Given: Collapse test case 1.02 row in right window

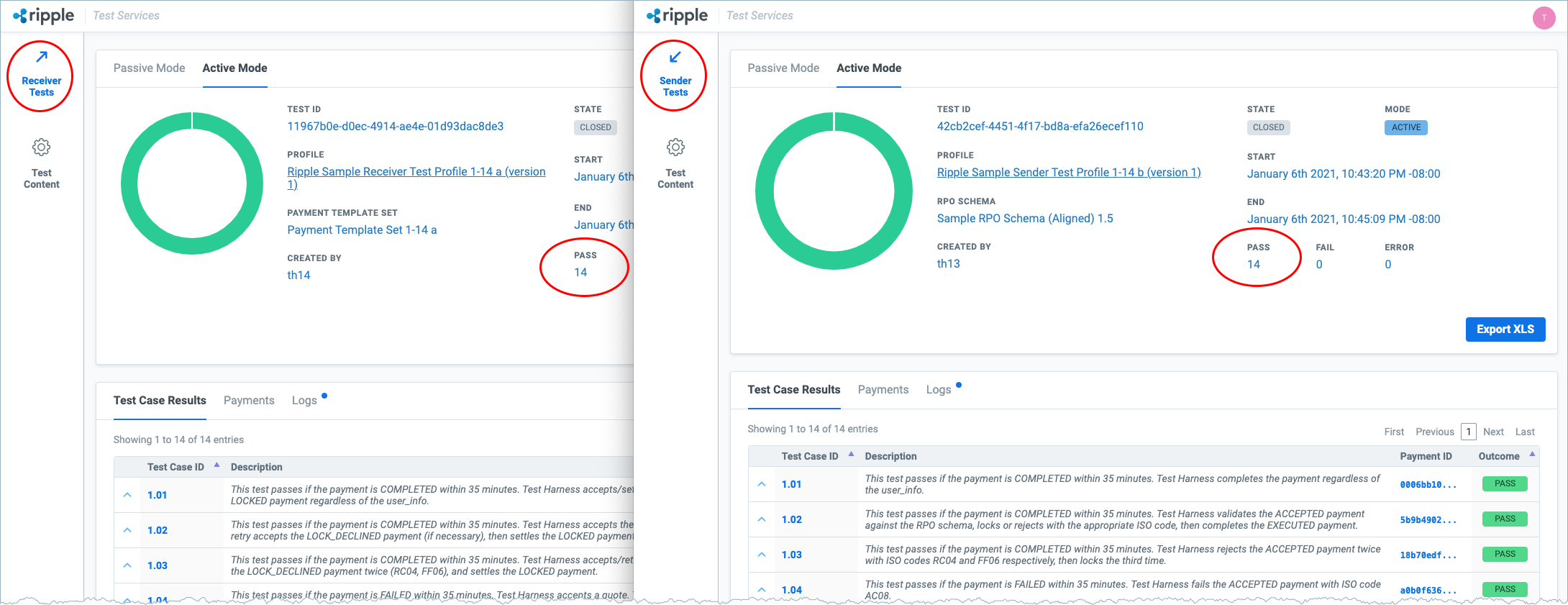Looking at the screenshot, I should pos(762,519).
